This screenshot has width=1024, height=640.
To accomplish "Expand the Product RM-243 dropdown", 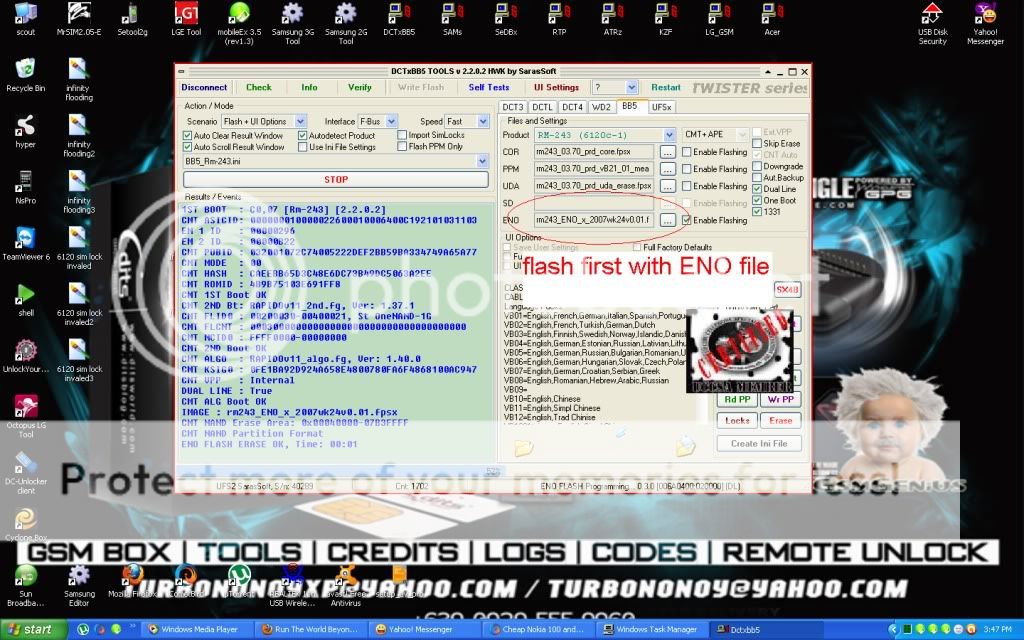I will coord(669,135).
